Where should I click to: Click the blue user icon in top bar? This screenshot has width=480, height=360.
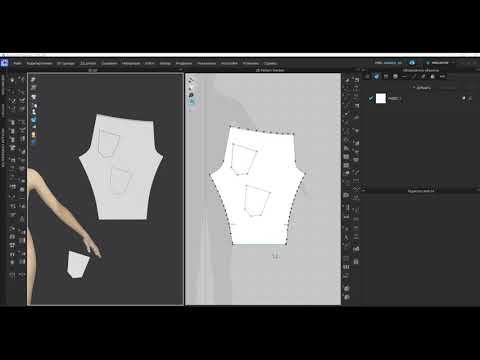(412, 63)
